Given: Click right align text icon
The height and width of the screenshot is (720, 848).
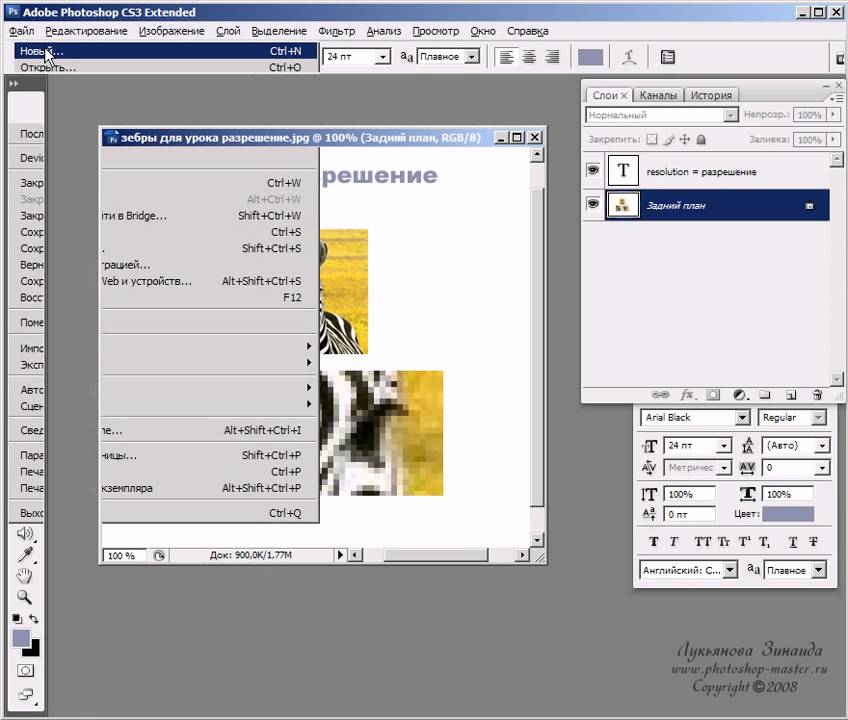Looking at the screenshot, I should [x=552, y=57].
